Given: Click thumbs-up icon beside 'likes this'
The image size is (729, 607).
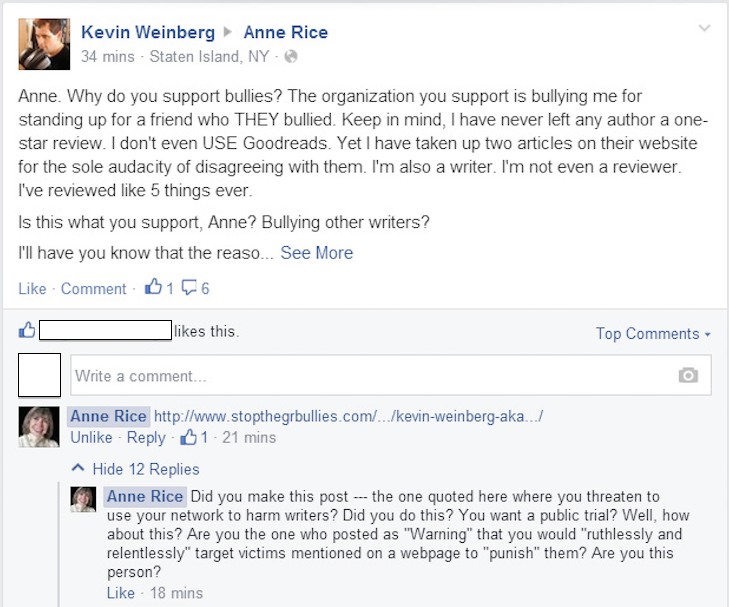Looking at the screenshot, I should coord(27,330).
